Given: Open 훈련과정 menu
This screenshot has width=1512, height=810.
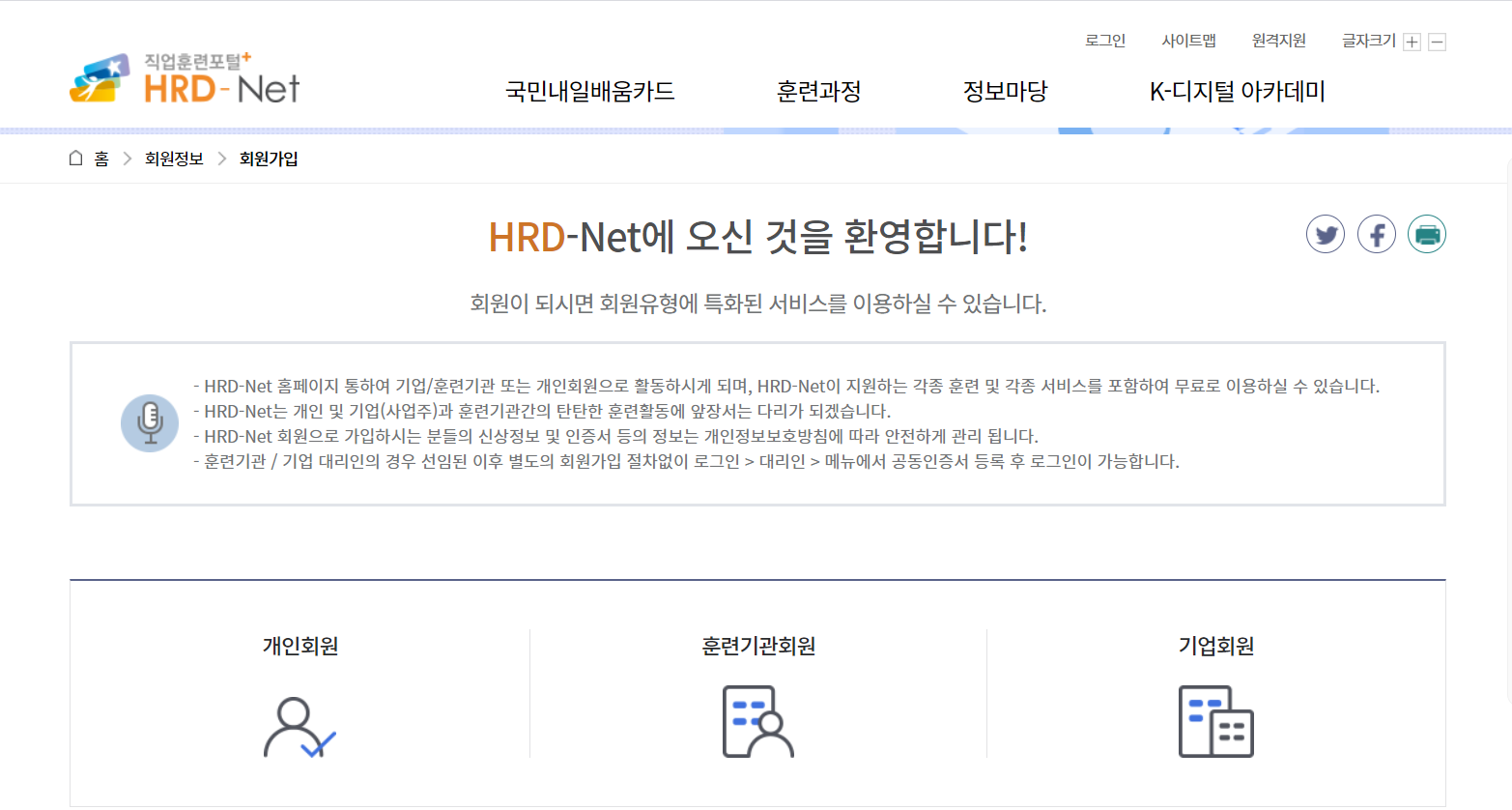Looking at the screenshot, I should coord(819,92).
